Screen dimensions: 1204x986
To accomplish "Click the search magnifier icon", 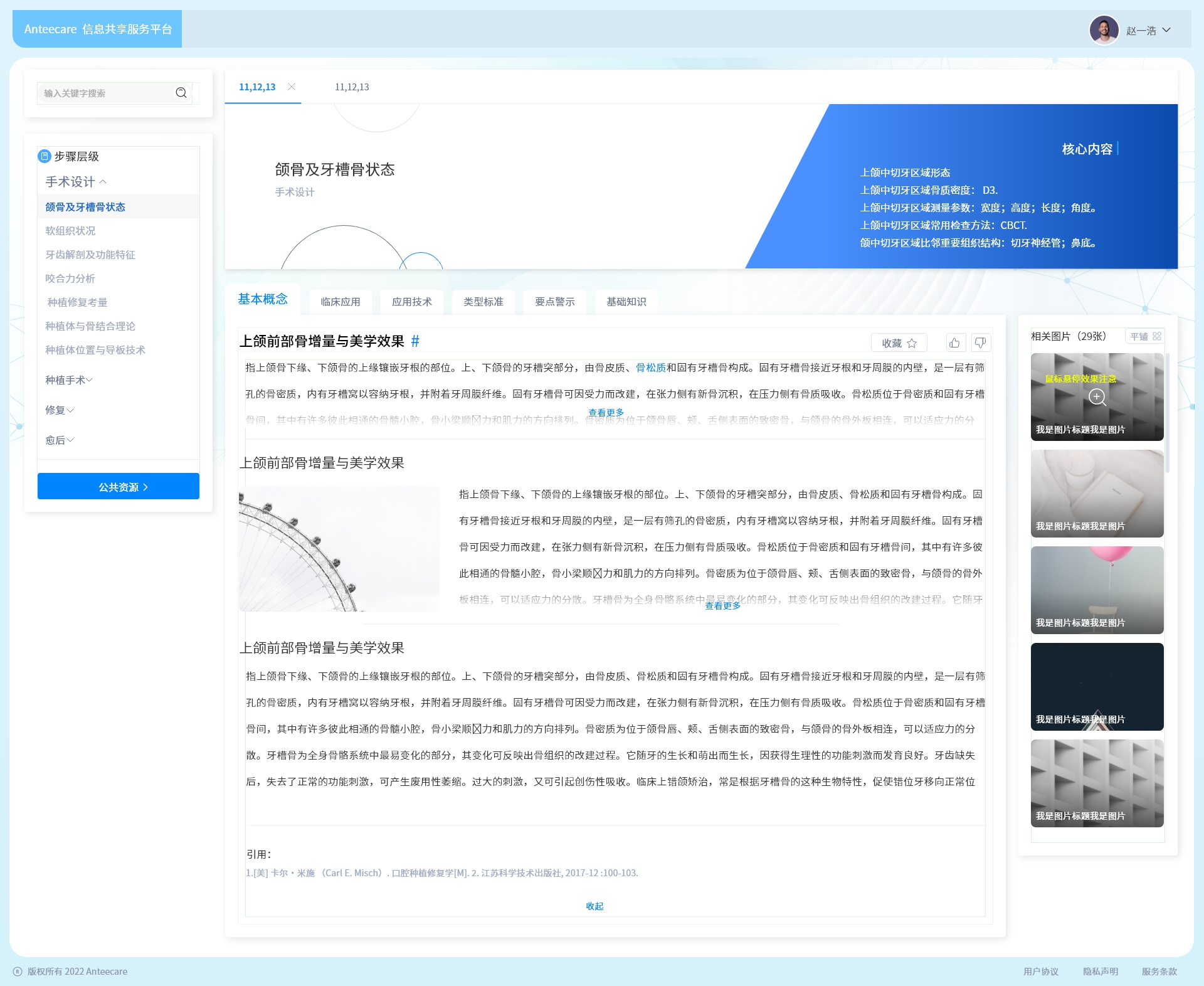I will click(181, 93).
